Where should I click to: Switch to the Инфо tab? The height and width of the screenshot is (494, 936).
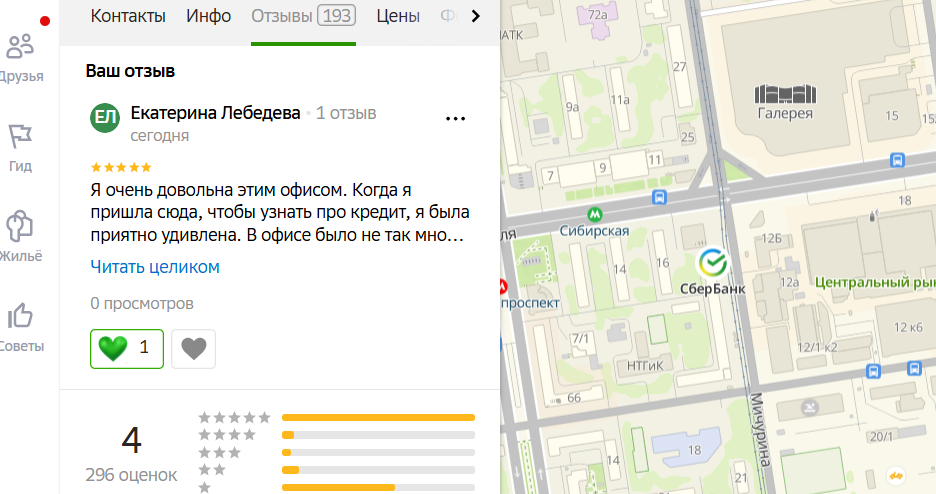208,16
